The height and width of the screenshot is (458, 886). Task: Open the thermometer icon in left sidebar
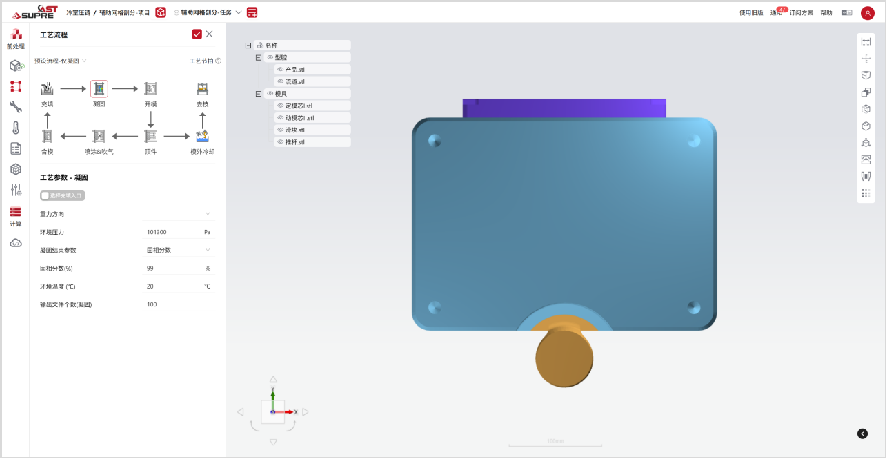pos(16,127)
